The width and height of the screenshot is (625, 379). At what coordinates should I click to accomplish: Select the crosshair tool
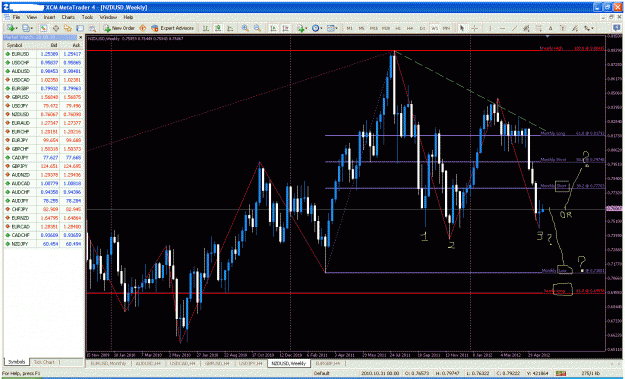pyautogui.click(x=474, y=28)
